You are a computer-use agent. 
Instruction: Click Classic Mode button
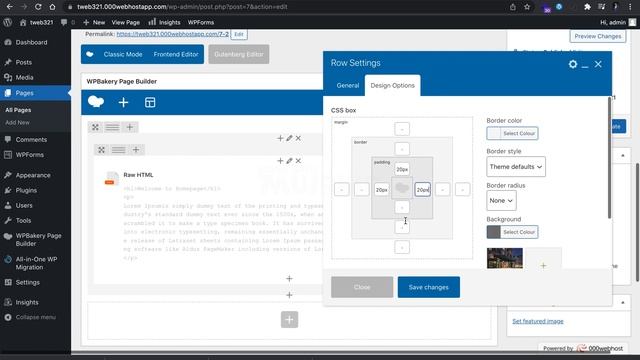click(x=123, y=54)
